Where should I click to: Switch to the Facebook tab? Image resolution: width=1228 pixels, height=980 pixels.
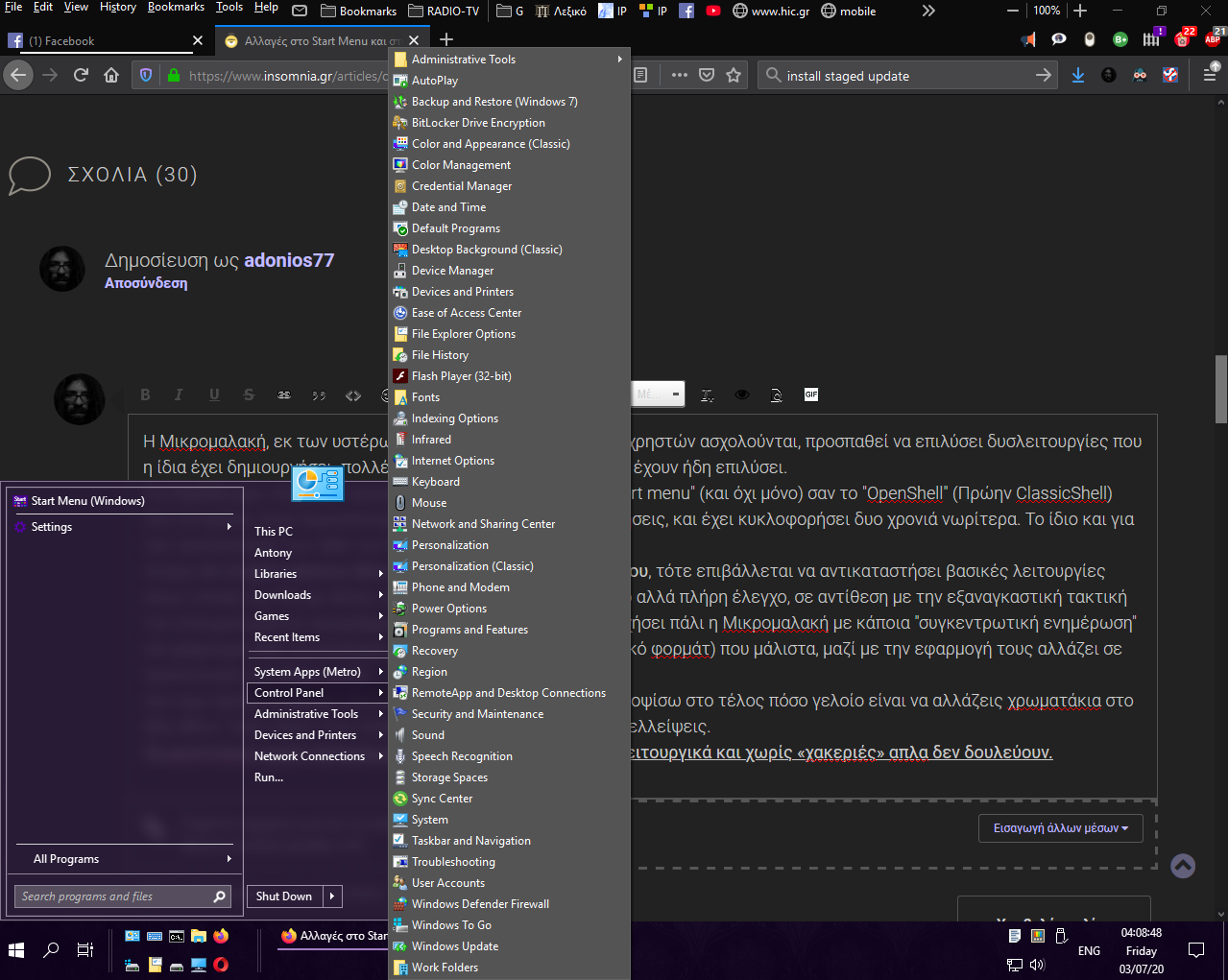tap(105, 41)
